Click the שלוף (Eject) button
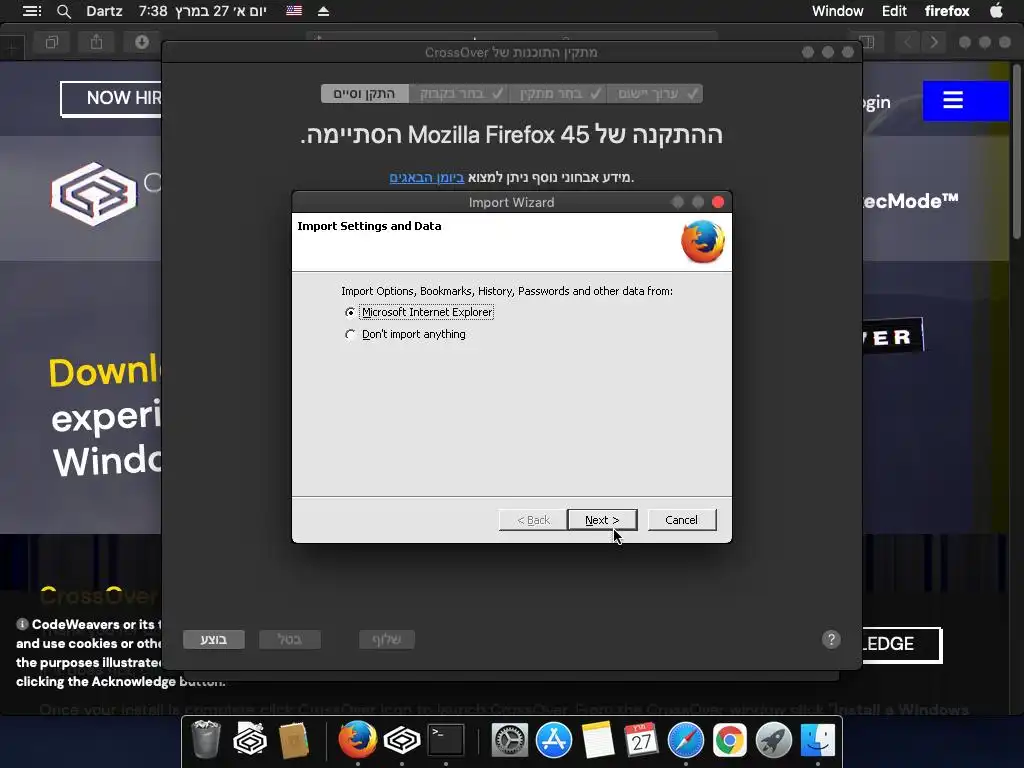Image resolution: width=1024 pixels, height=768 pixels. [x=387, y=639]
